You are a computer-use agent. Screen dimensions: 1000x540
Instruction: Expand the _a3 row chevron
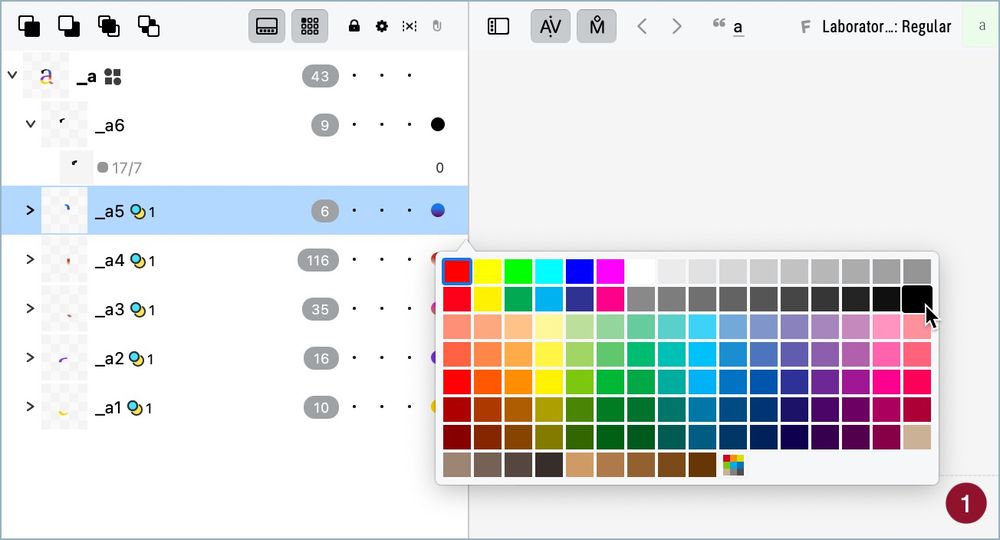pos(30,309)
